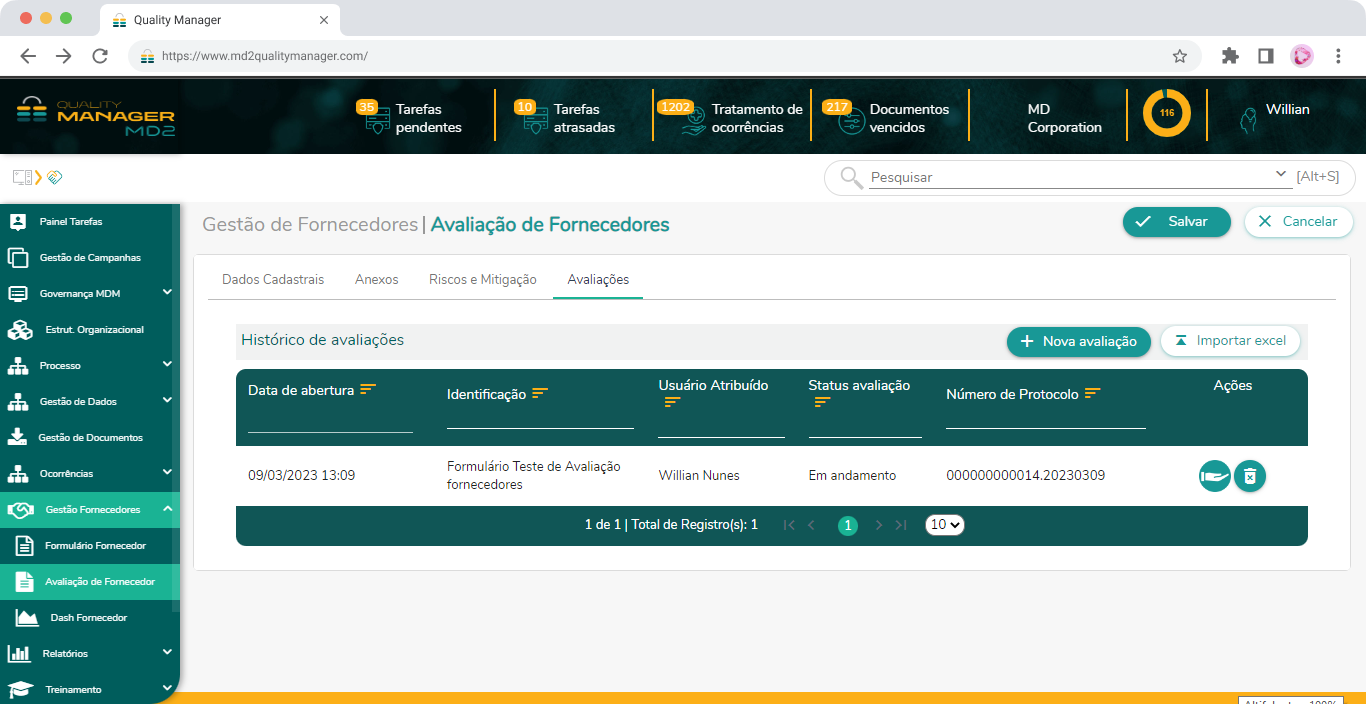Click the Salvar button
Screen dimensions: 1366x704
1176,223
